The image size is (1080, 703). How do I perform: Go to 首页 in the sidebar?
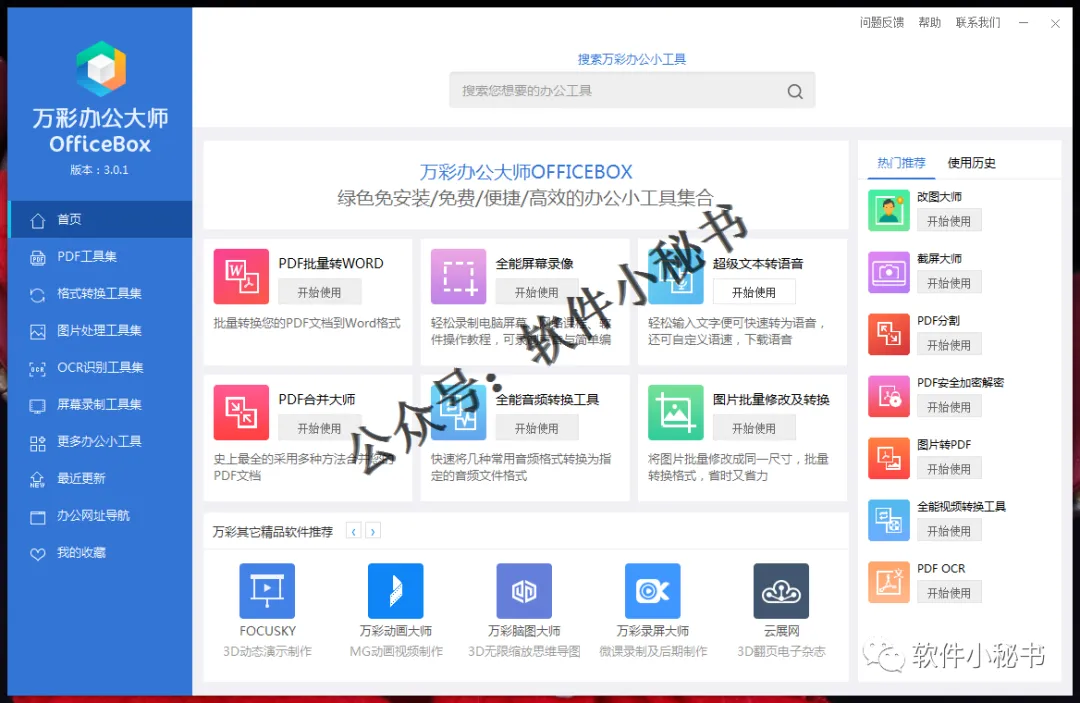point(101,219)
